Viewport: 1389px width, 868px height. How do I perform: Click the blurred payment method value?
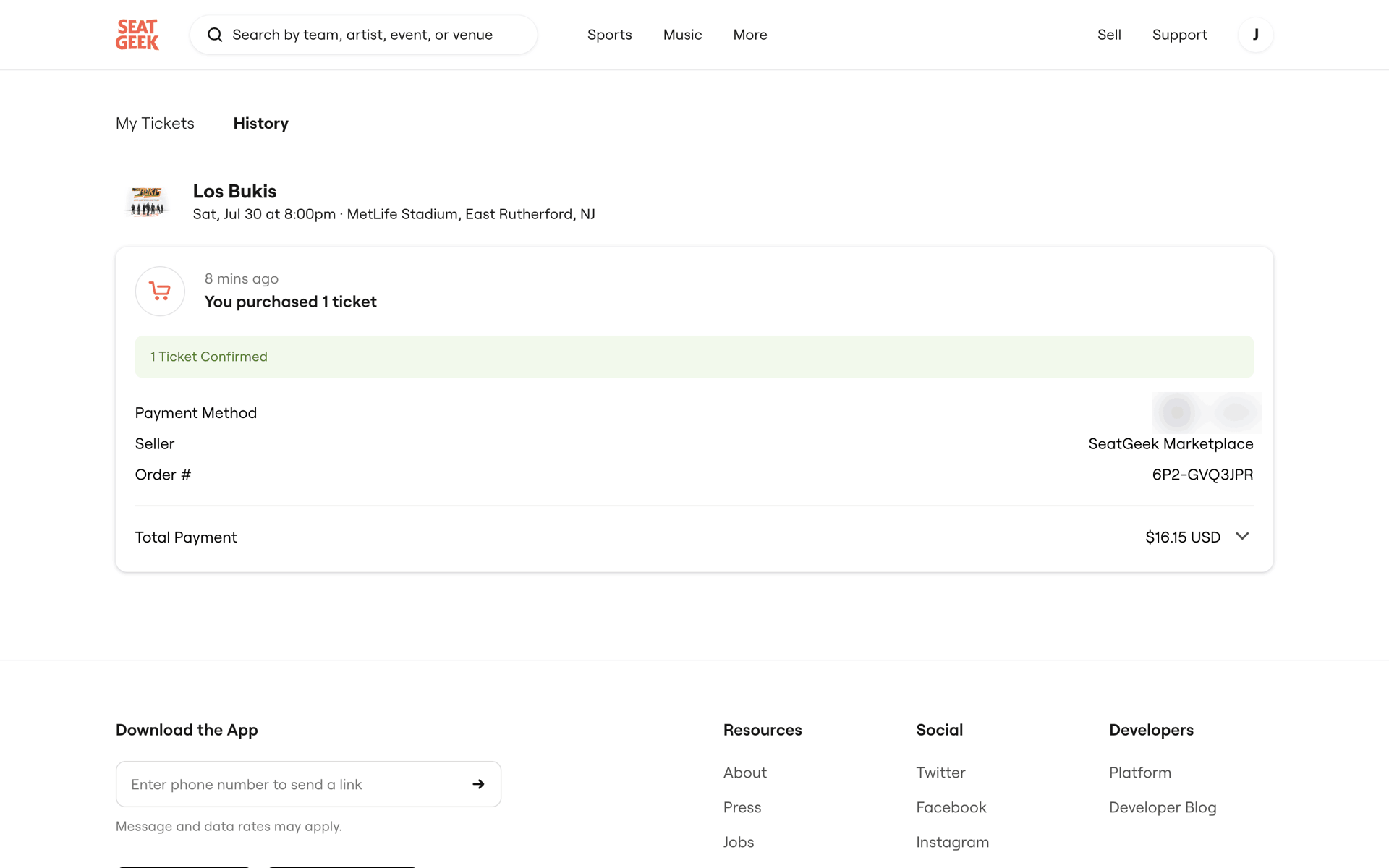(x=1207, y=412)
